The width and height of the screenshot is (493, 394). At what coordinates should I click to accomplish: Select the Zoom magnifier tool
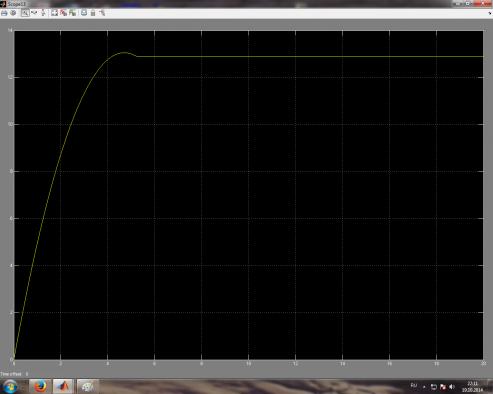[25, 13]
